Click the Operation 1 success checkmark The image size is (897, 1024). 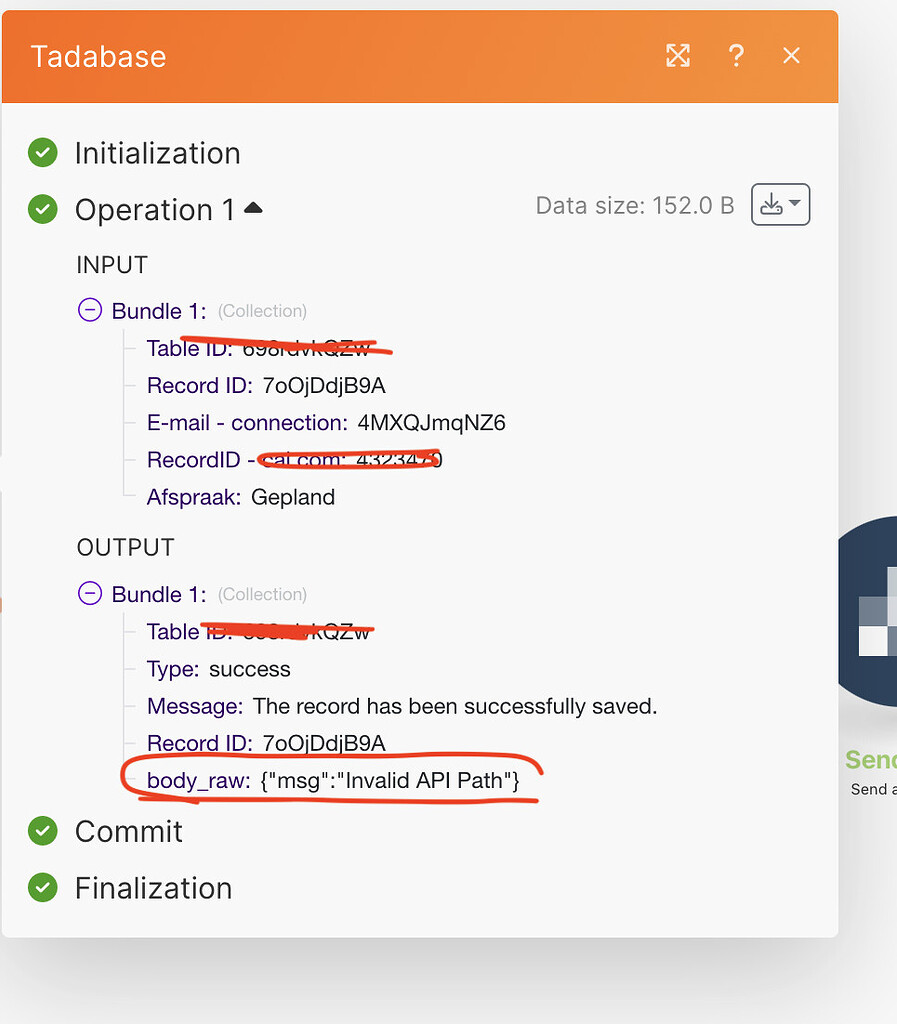(x=42, y=209)
